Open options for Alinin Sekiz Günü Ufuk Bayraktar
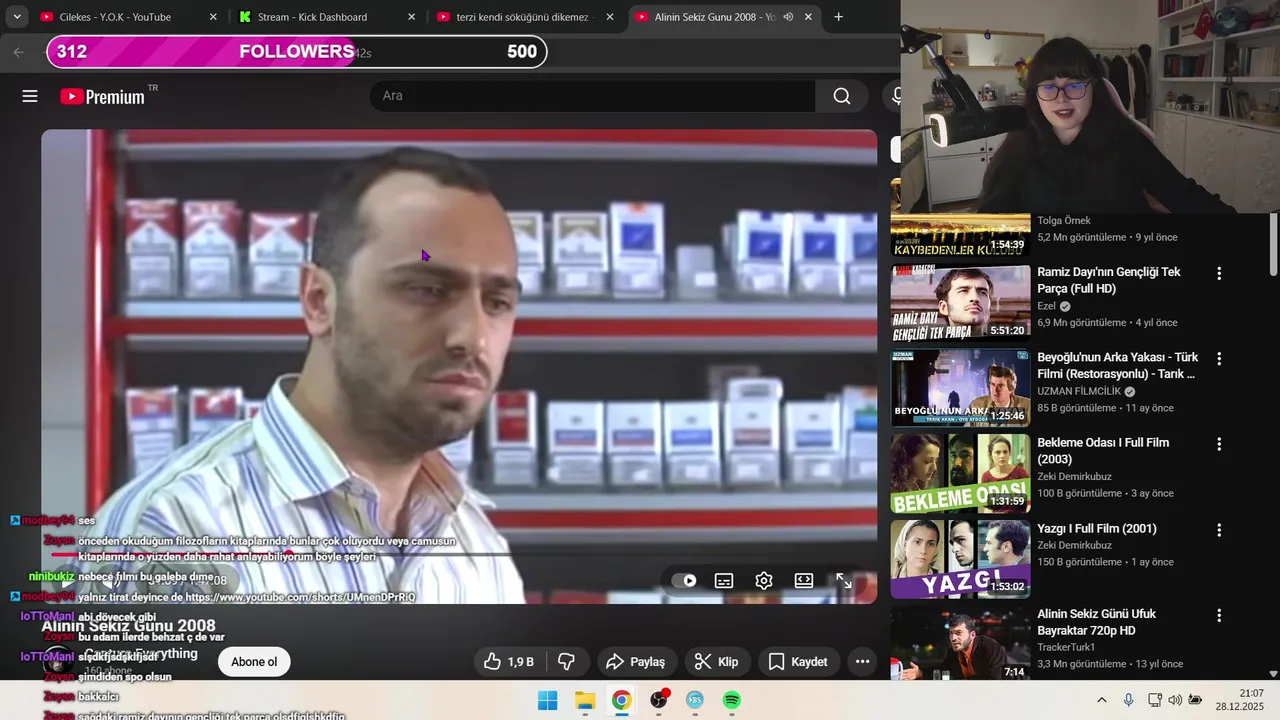Screen dimensions: 1280x720 pyautogui.click(x=1218, y=615)
